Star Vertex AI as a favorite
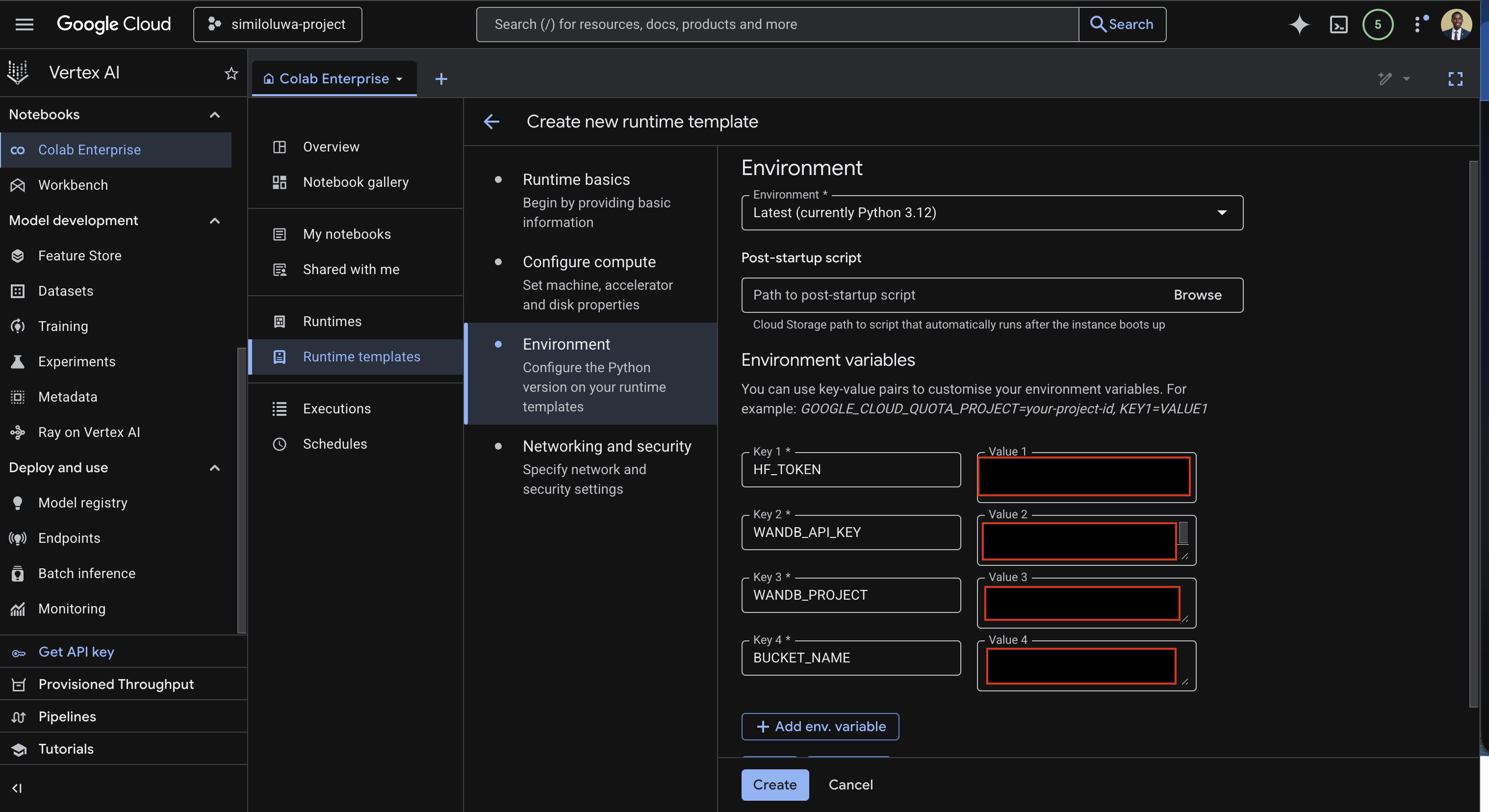This screenshot has height=812, width=1489. pyautogui.click(x=231, y=74)
